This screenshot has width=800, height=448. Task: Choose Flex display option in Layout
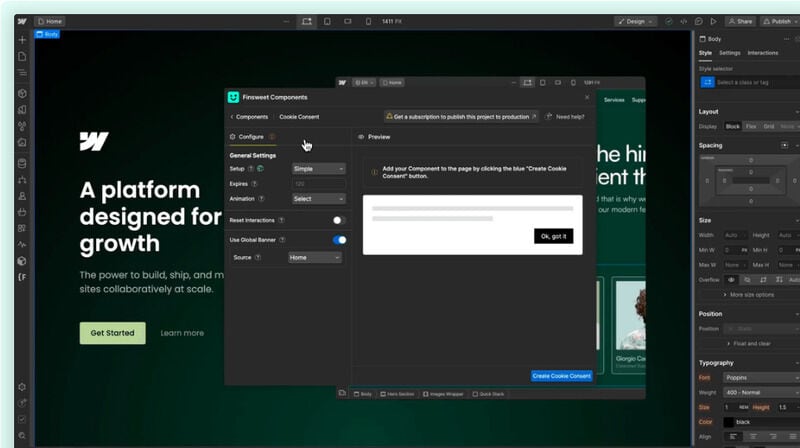click(751, 127)
